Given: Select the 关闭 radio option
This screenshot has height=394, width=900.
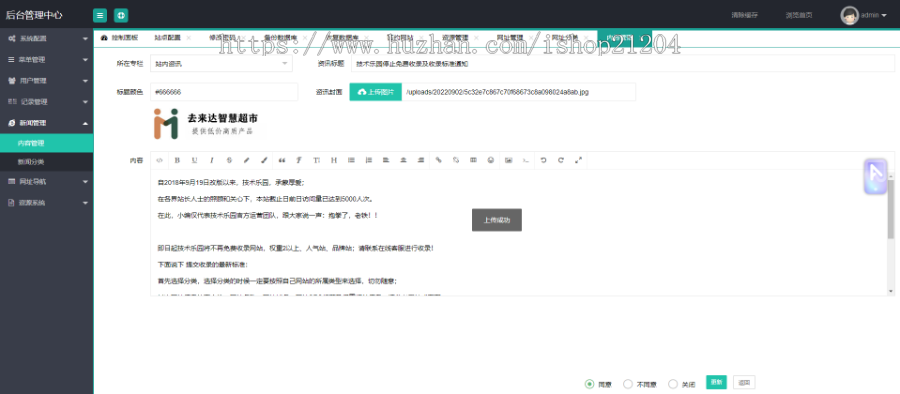Looking at the screenshot, I should tap(673, 384).
